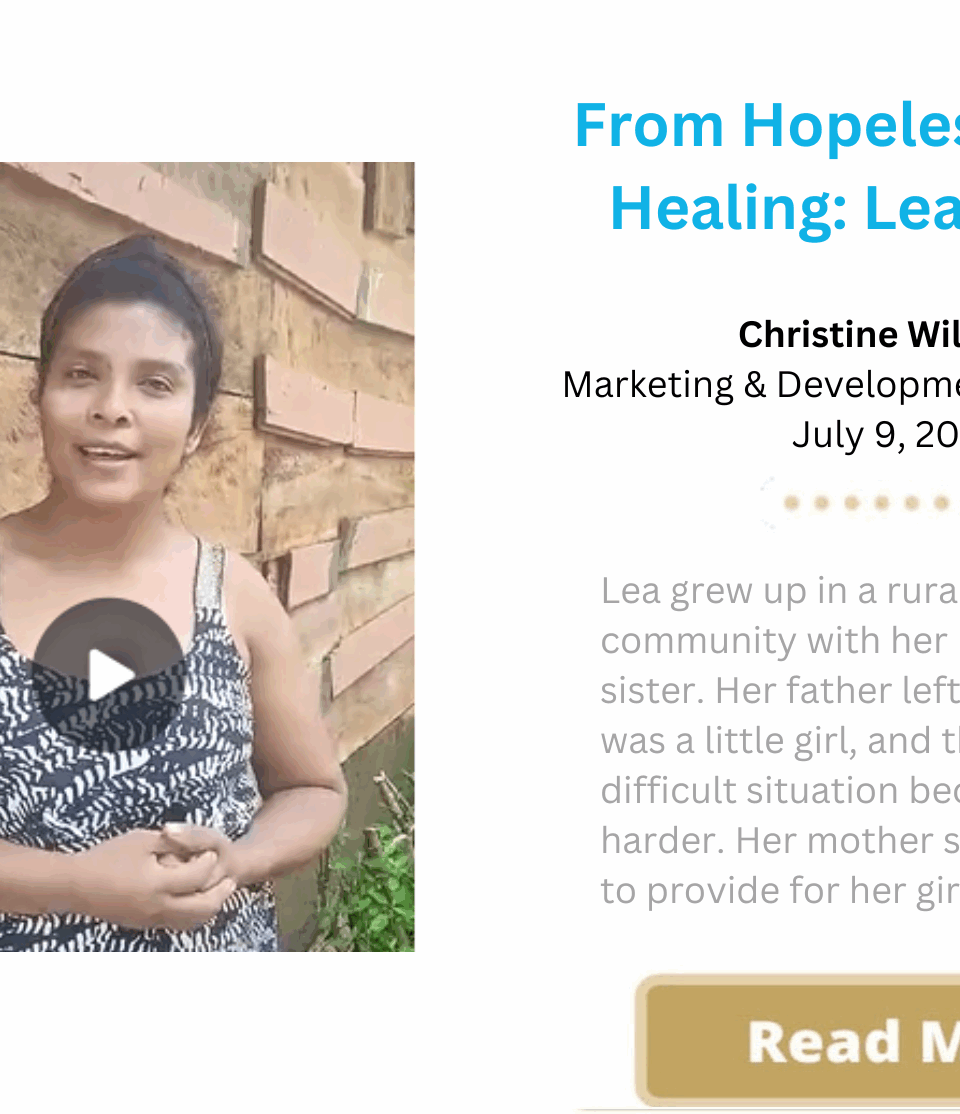Click the first gold dot in divider
The image size is (960, 1114).
point(792,503)
